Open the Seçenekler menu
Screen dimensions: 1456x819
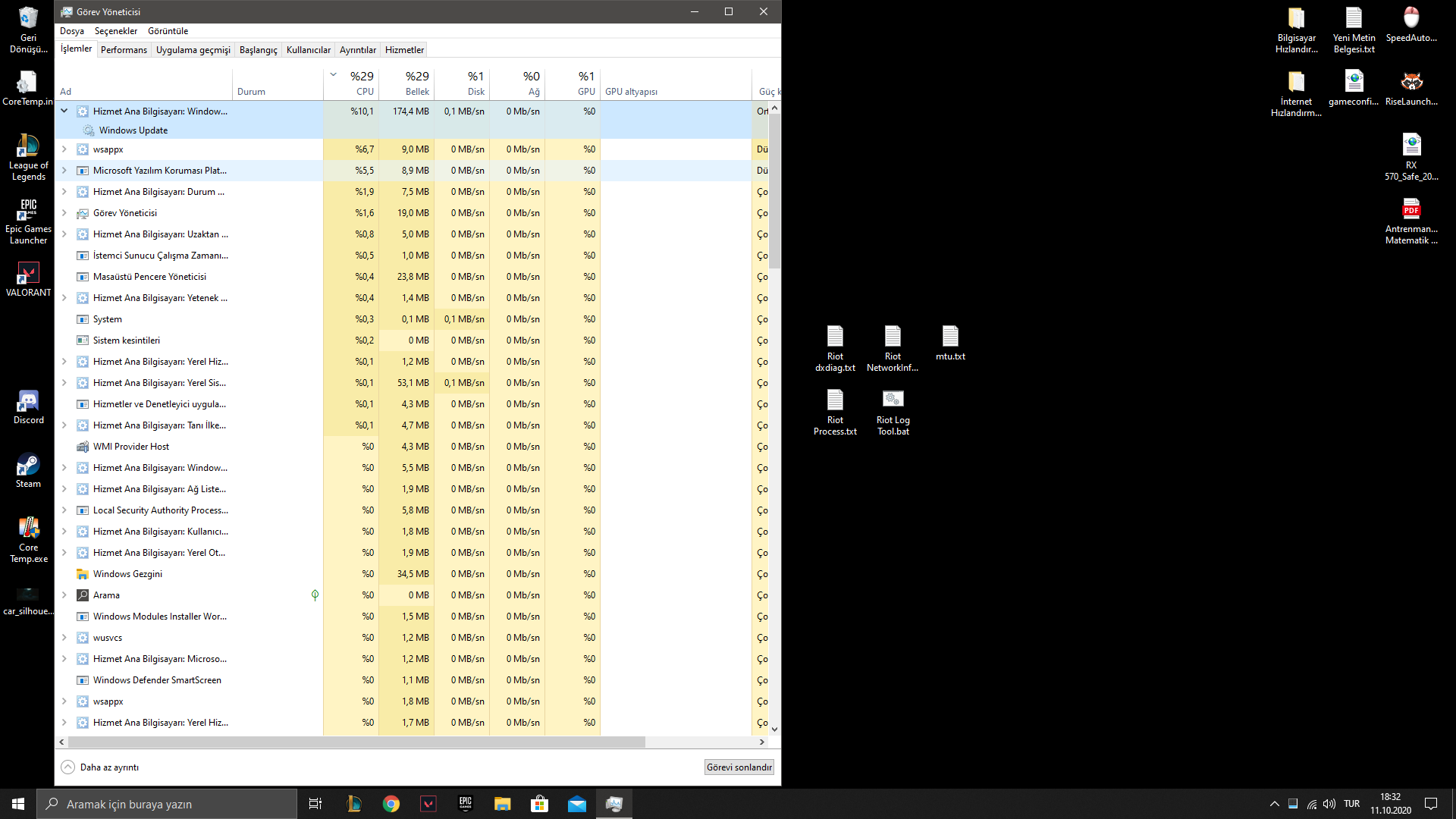pyautogui.click(x=116, y=31)
